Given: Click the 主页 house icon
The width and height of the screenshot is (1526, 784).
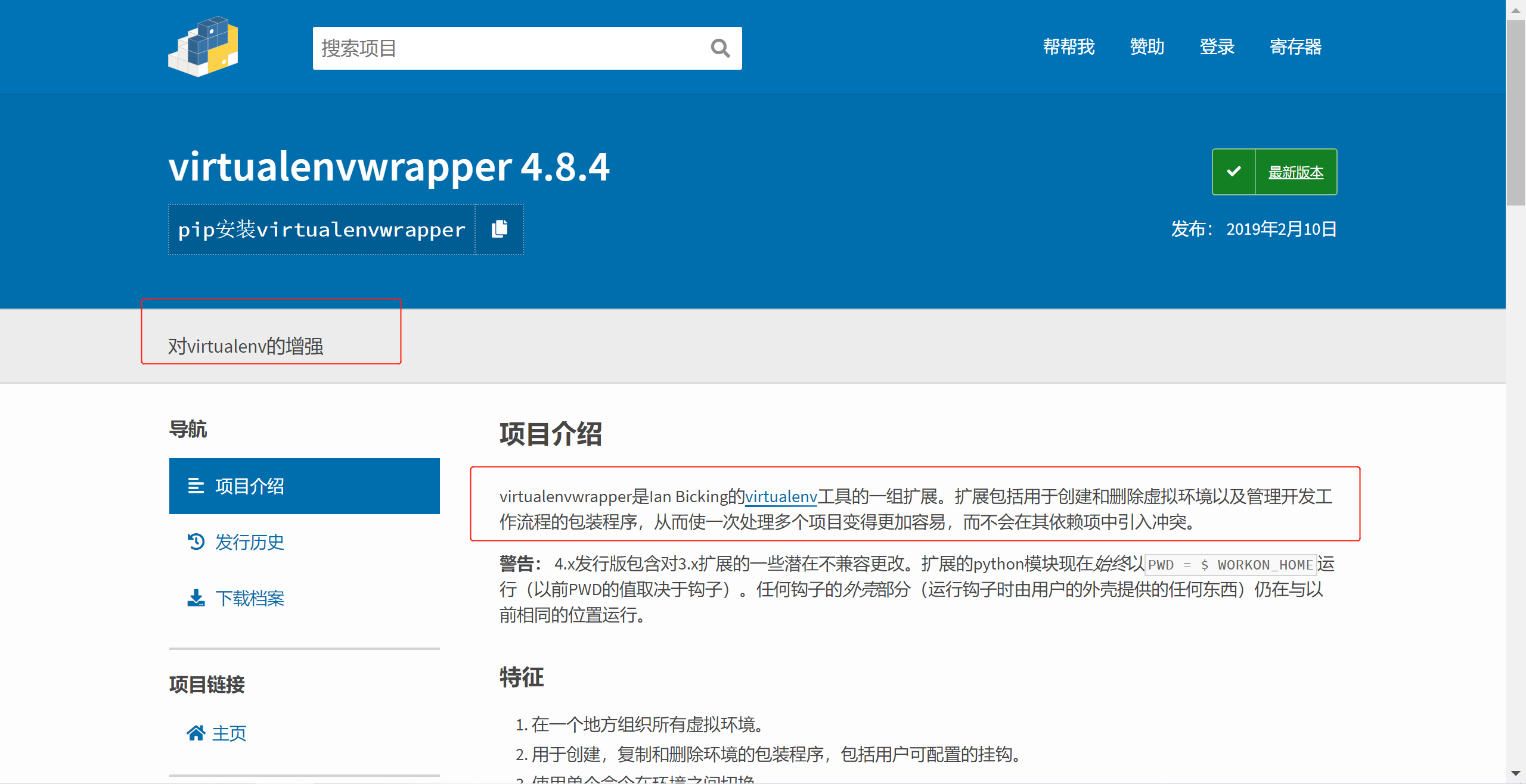Looking at the screenshot, I should click(x=196, y=733).
